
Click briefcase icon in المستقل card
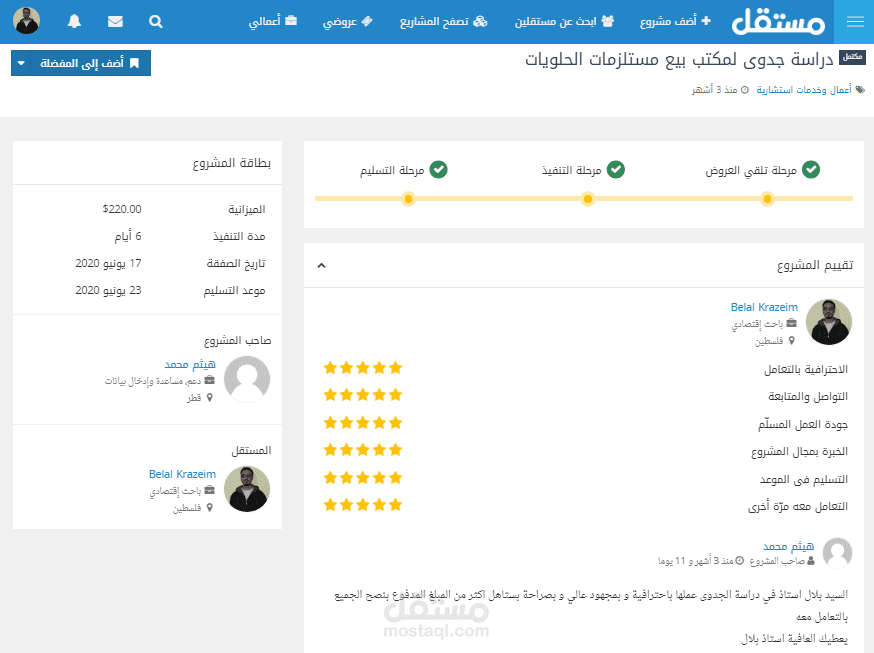[x=210, y=490]
